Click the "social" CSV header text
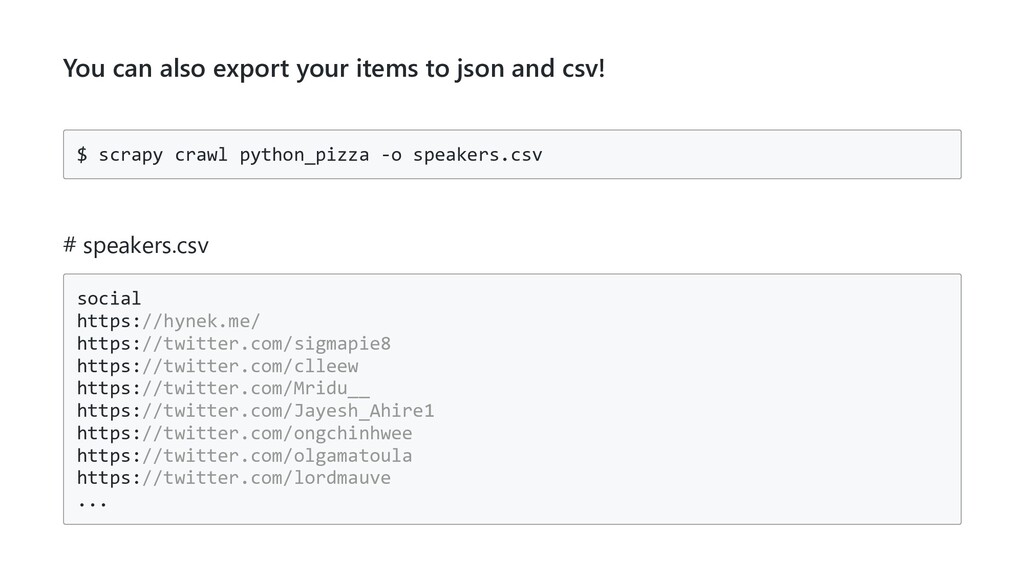 (x=109, y=298)
